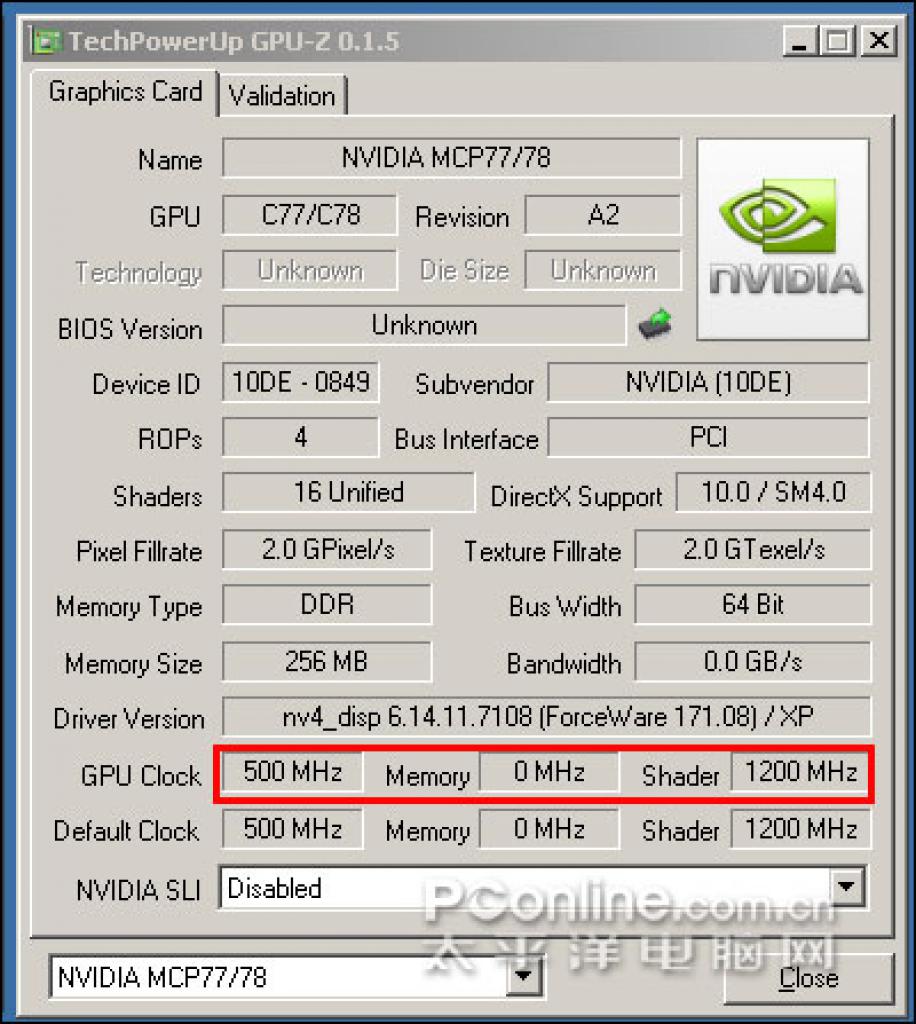Click the Texture Fillrate value 2.0 GTexel/s

(x=753, y=549)
